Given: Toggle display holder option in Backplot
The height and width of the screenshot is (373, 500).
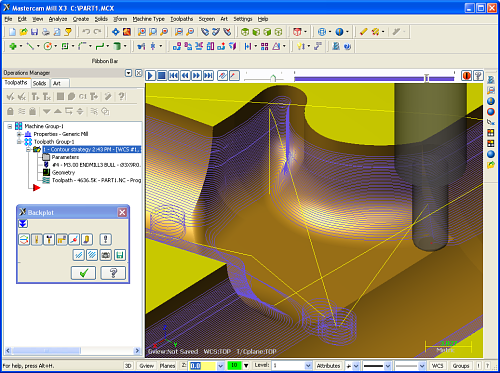Looking at the screenshot, I should (x=49, y=239).
